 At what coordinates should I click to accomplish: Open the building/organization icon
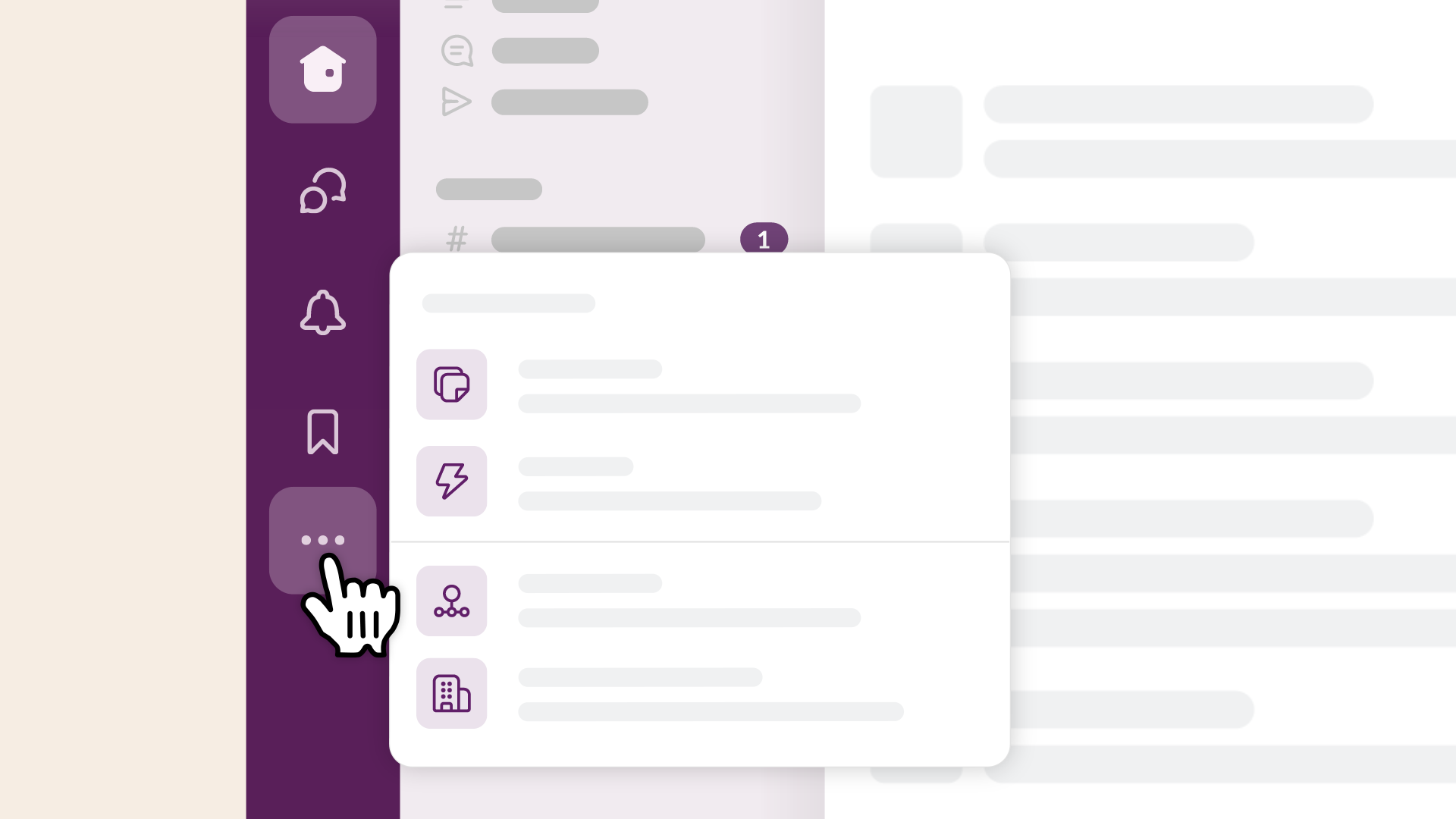tap(451, 694)
